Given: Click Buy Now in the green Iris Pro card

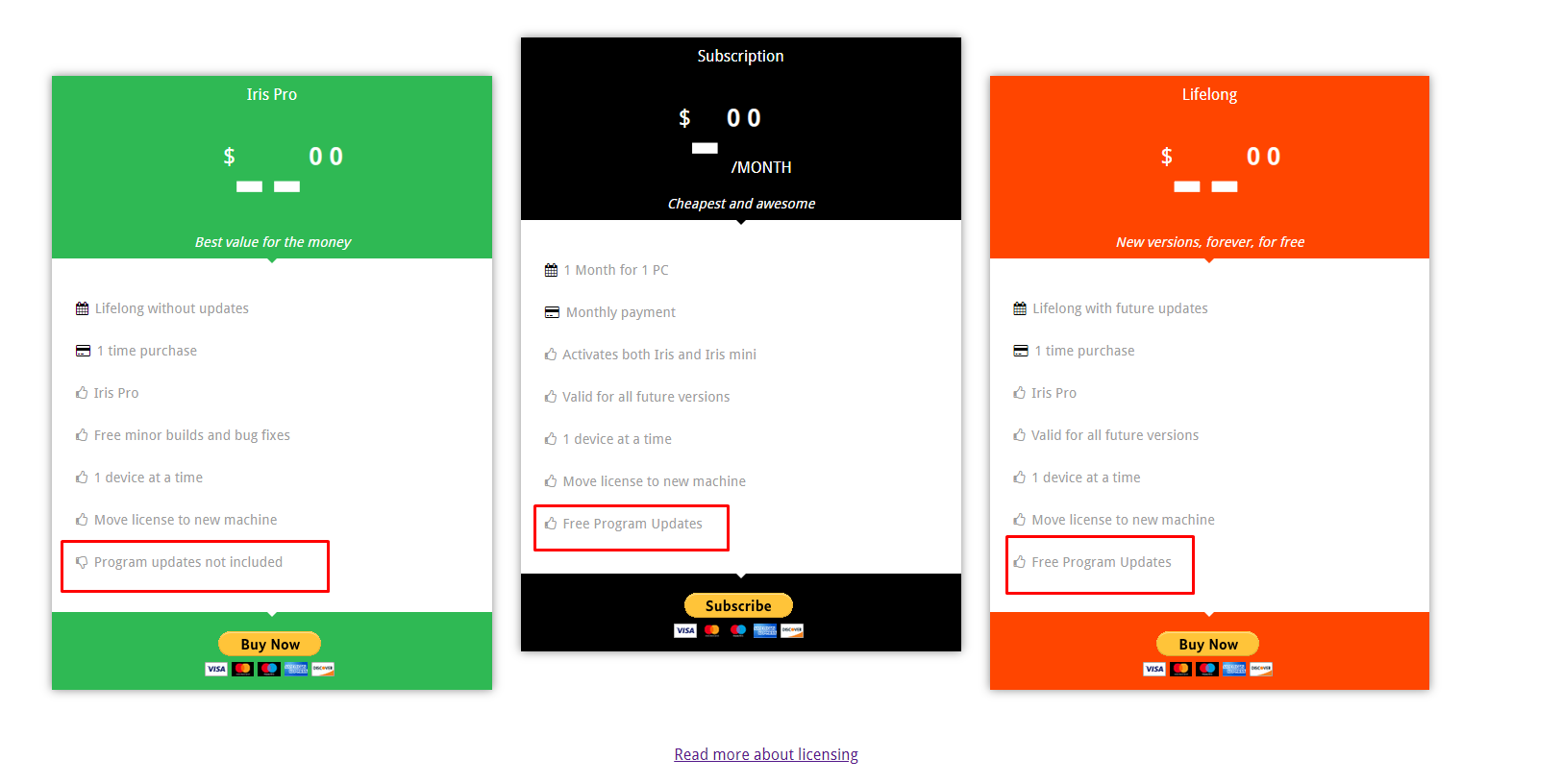Looking at the screenshot, I should pyautogui.click(x=270, y=644).
